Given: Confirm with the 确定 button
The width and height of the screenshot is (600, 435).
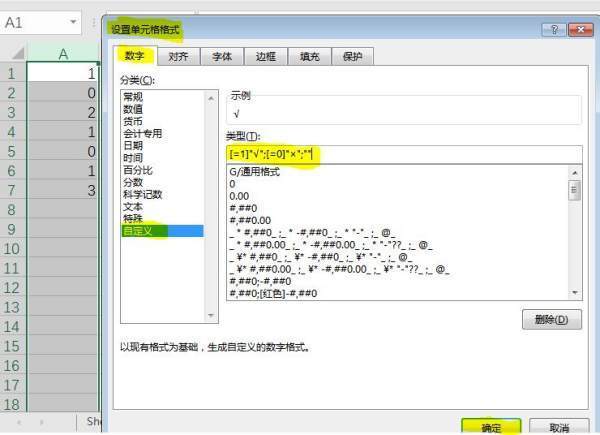Looking at the screenshot, I should point(491,427).
